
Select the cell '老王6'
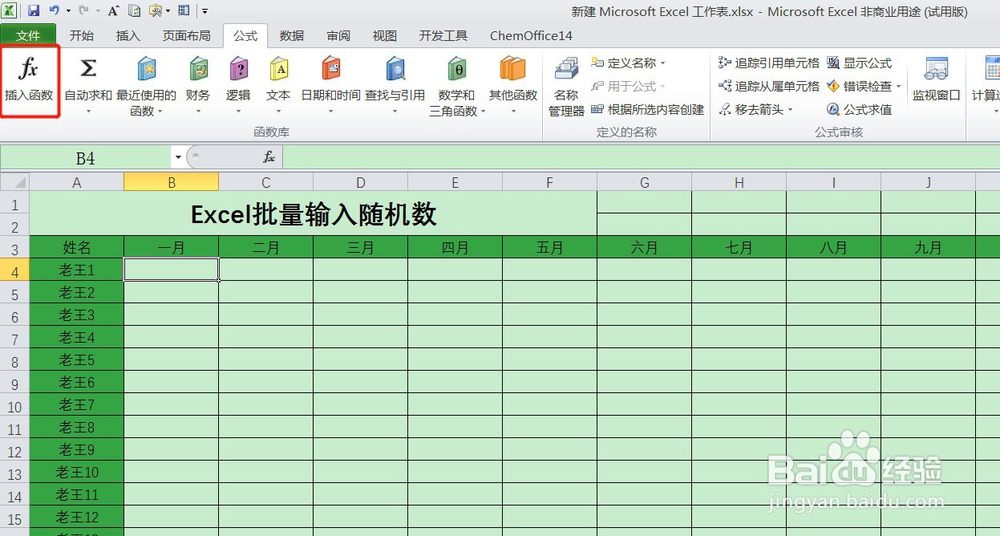[x=77, y=382]
